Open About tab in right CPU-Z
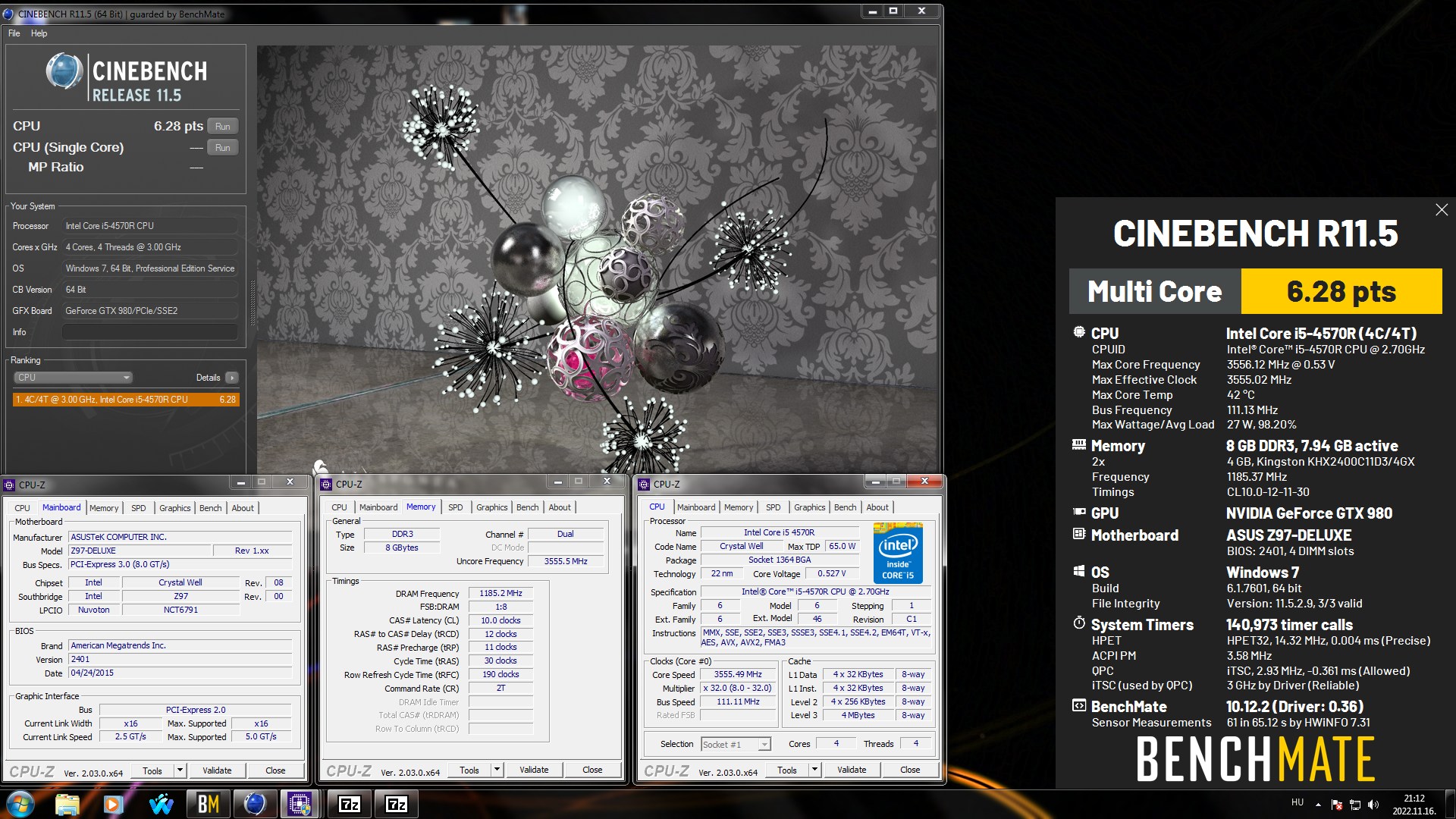Viewport: 1456px width, 819px height. (877, 507)
